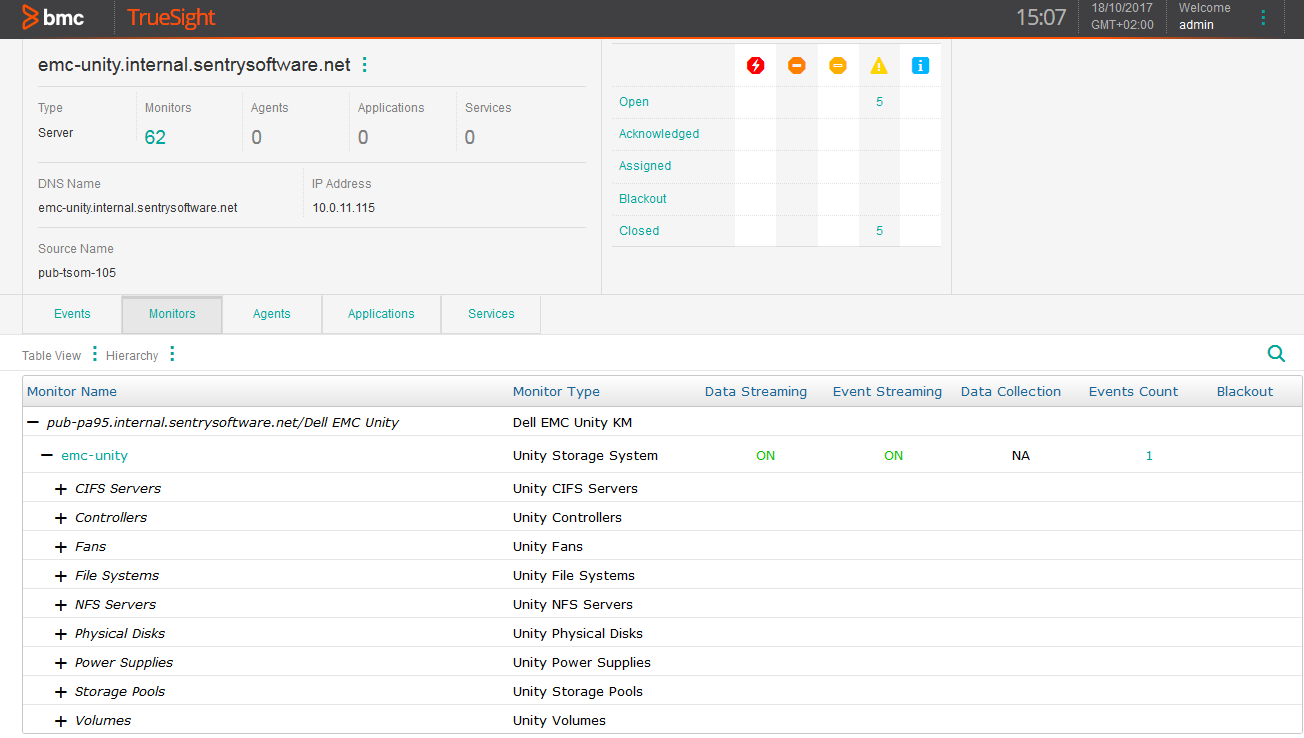Switch to the Events tab
This screenshot has height=738, width=1304.
(x=70, y=313)
